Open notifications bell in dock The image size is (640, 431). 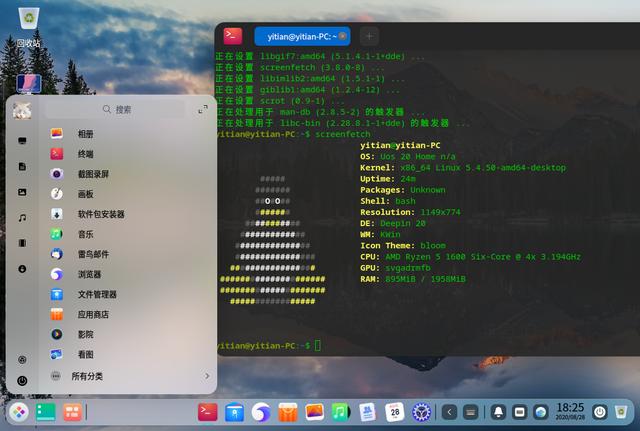pyautogui.click(x=498, y=412)
